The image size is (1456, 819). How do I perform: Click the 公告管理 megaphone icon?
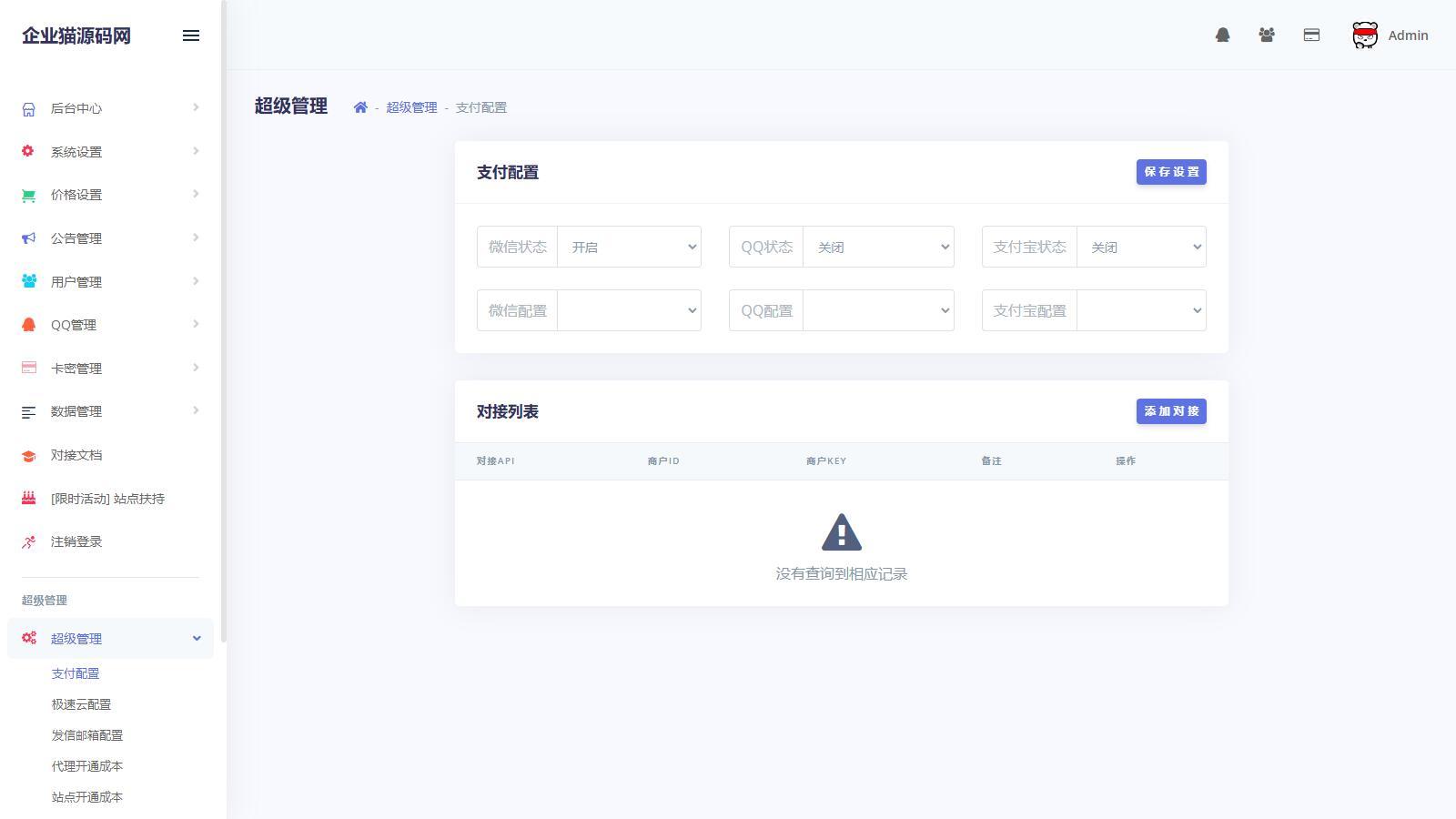tap(29, 238)
